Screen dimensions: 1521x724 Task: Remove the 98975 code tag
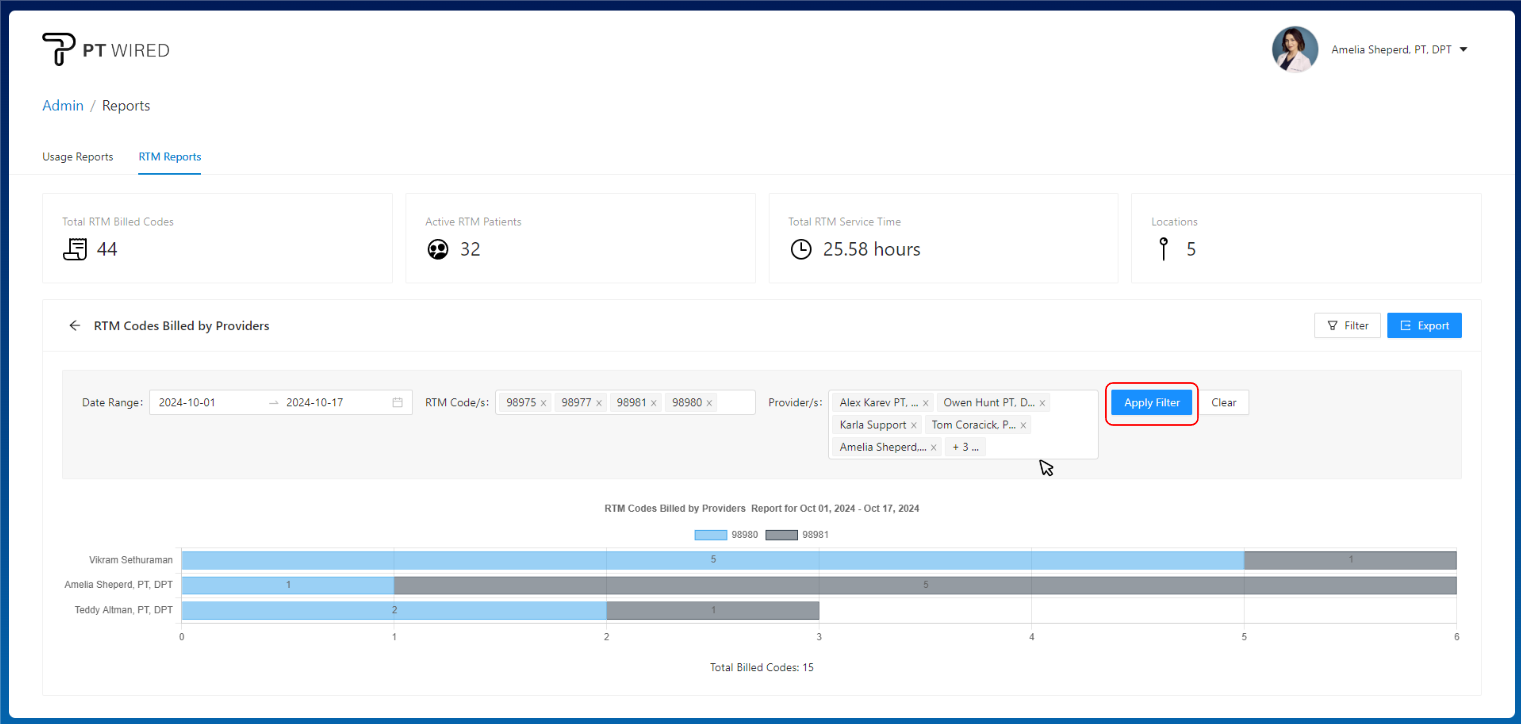pos(543,403)
